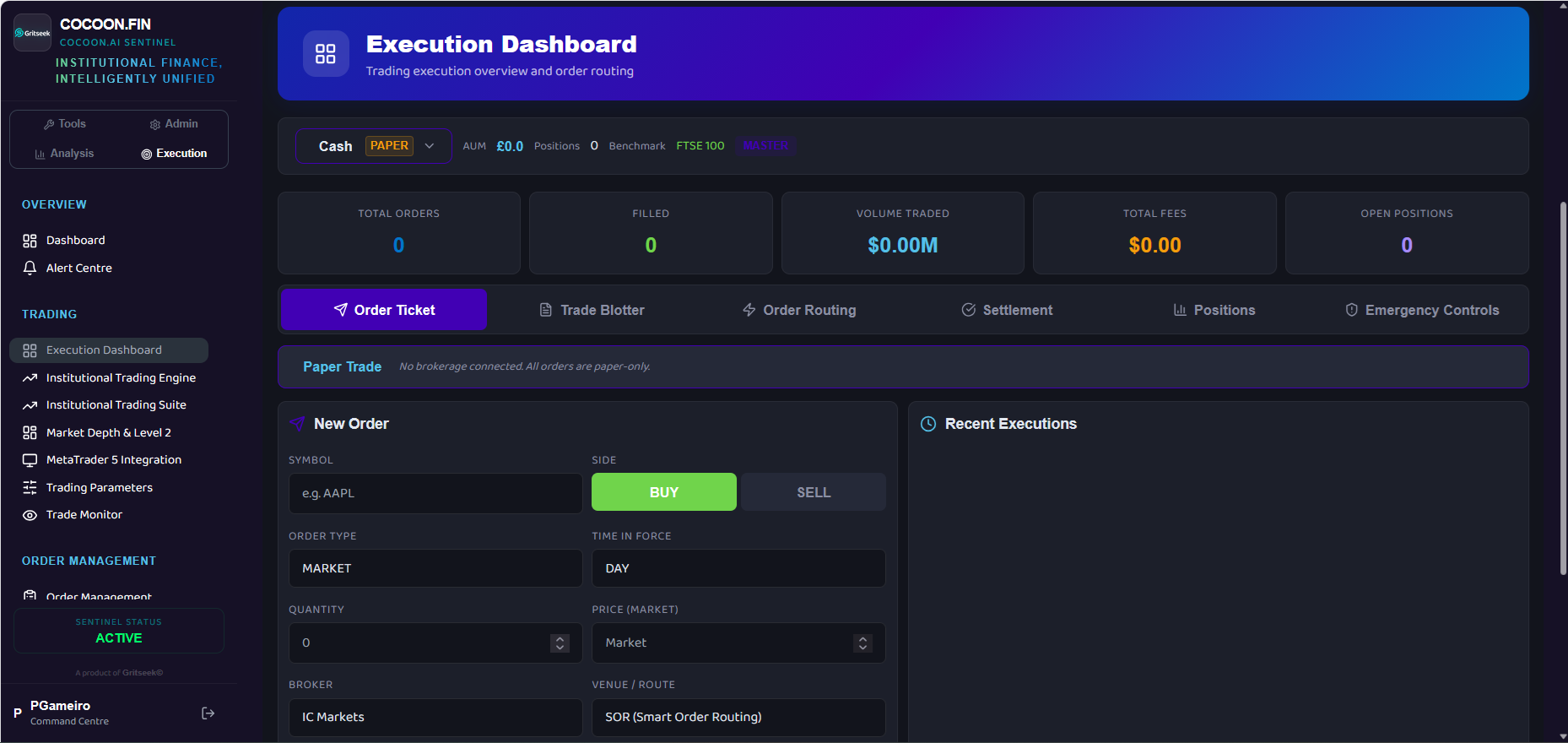Select the Order Ticket tab
1568x743 pixels.
coord(384,310)
